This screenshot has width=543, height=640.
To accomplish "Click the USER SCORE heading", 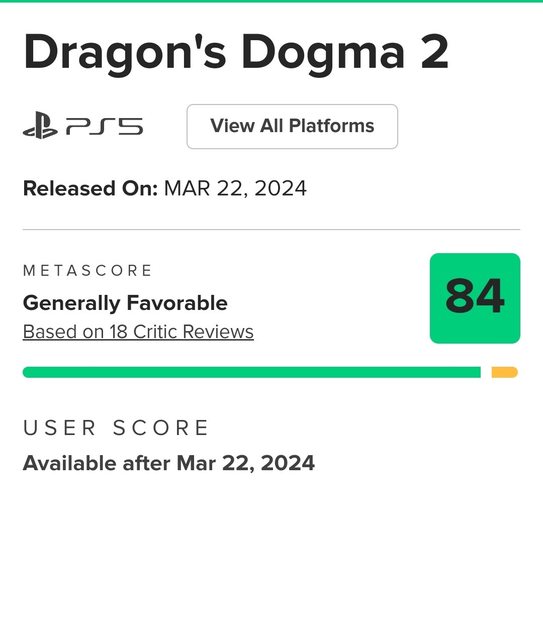I will point(116,428).
